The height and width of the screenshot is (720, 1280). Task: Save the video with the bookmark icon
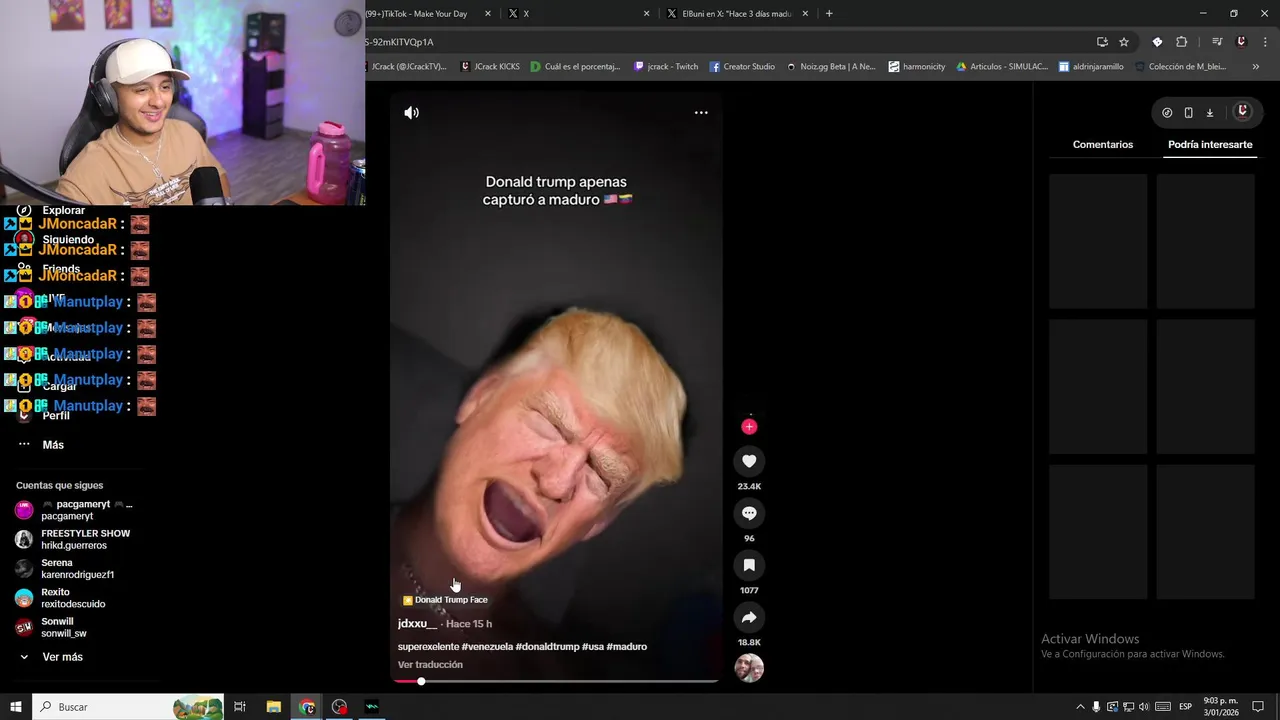click(x=749, y=565)
